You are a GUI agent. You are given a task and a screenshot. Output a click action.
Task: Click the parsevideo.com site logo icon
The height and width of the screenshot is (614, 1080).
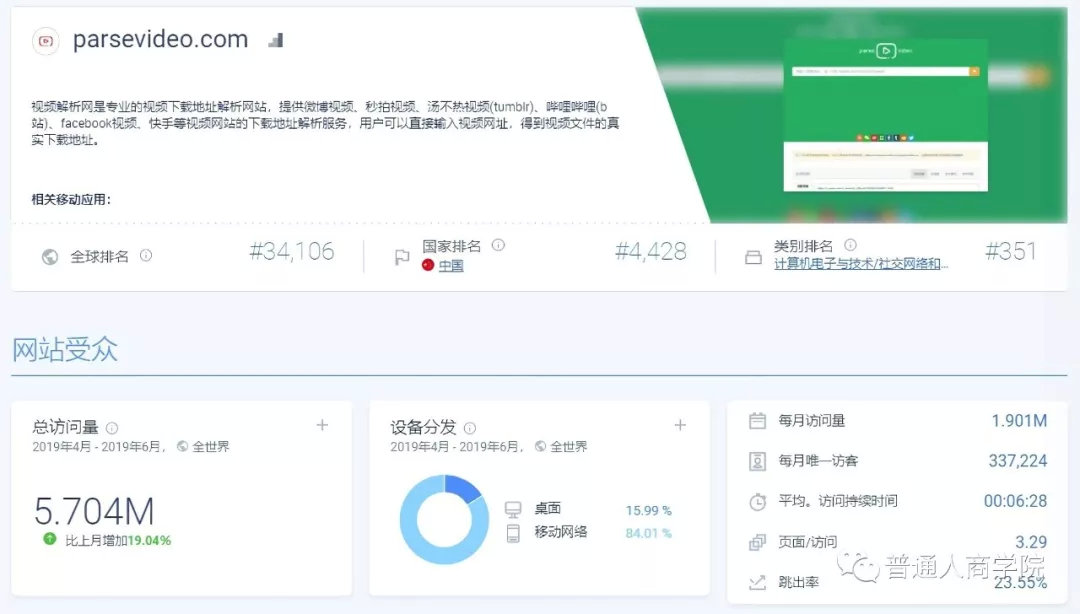click(x=46, y=40)
